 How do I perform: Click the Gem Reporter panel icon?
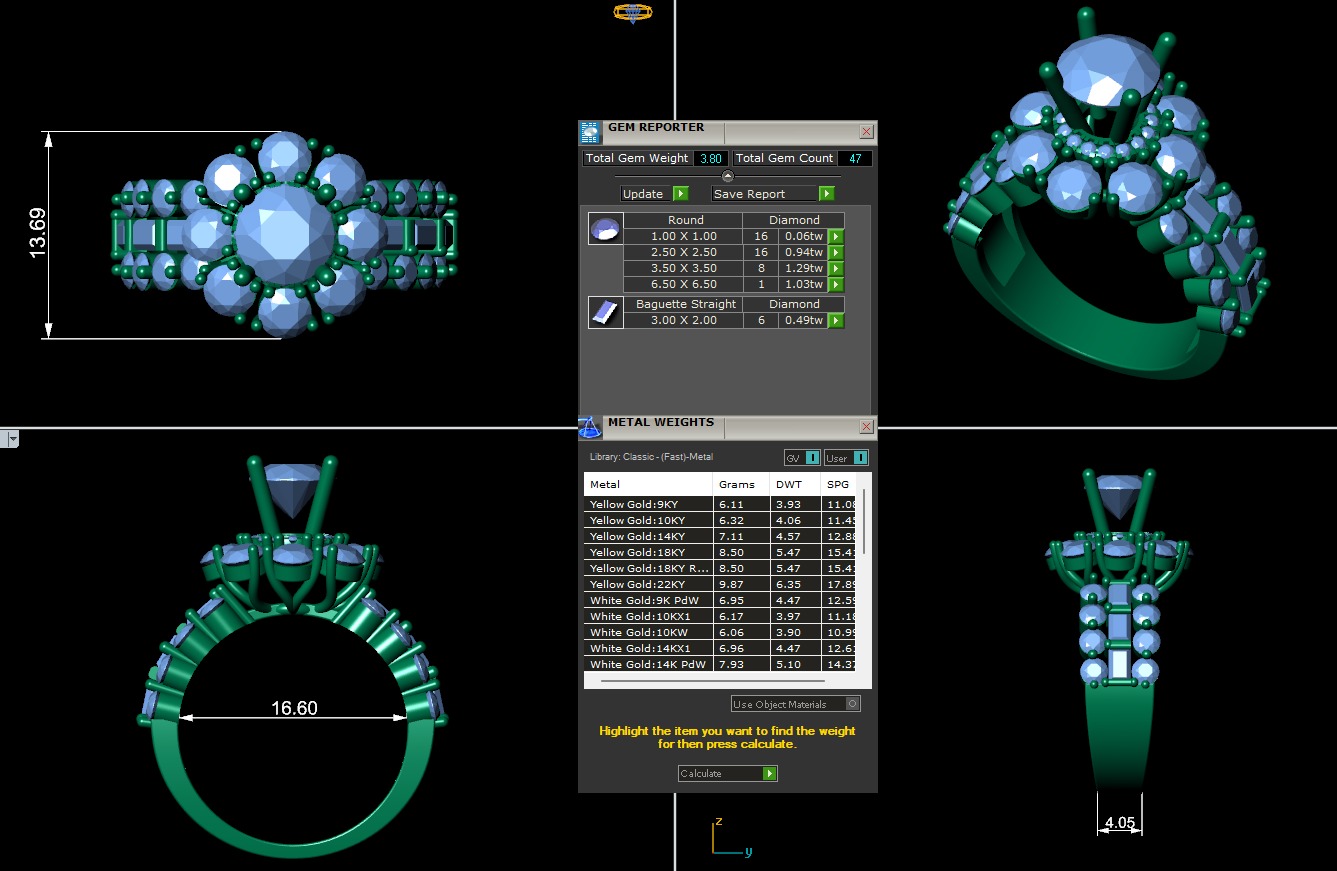(x=590, y=131)
